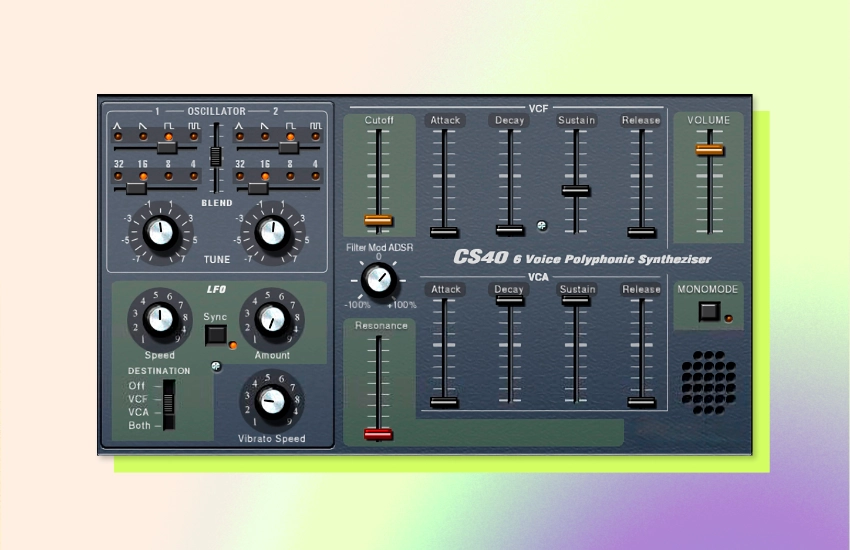Select Oscillator 1 triangle waveform icon
Screen dimensions: 850x550
tap(117, 126)
